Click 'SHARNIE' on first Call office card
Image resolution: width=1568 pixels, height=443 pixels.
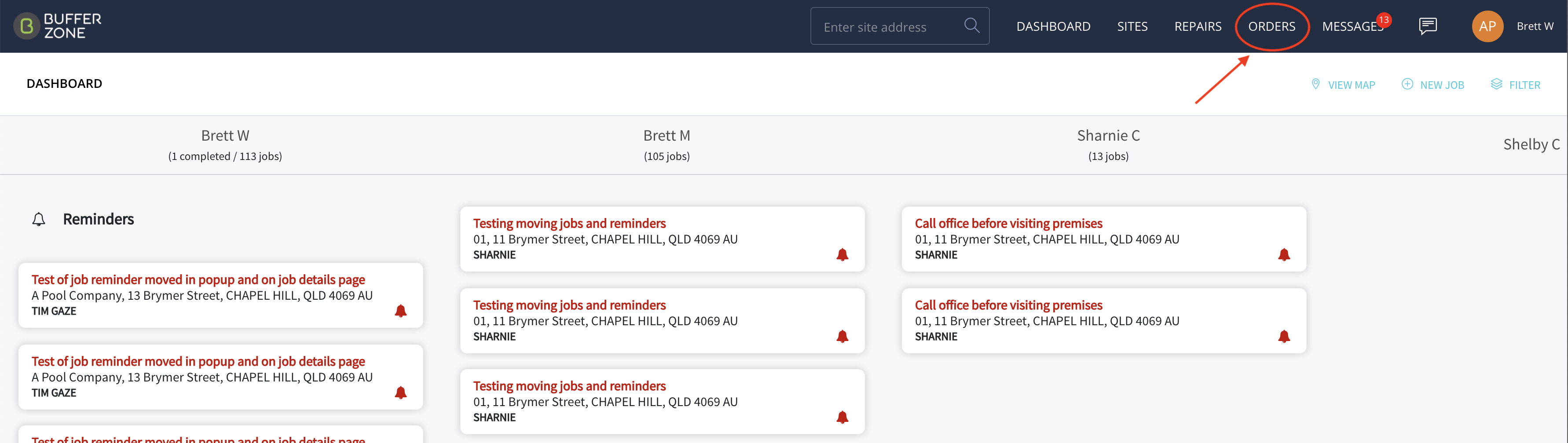[936, 254]
